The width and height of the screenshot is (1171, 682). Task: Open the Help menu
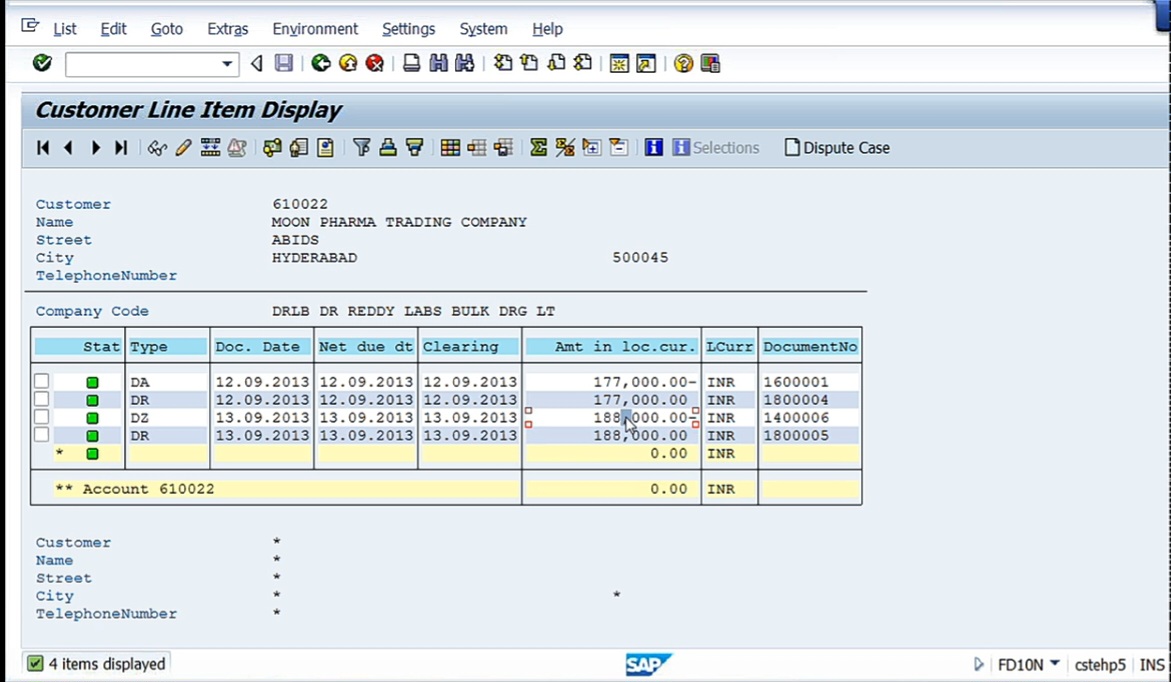click(547, 29)
